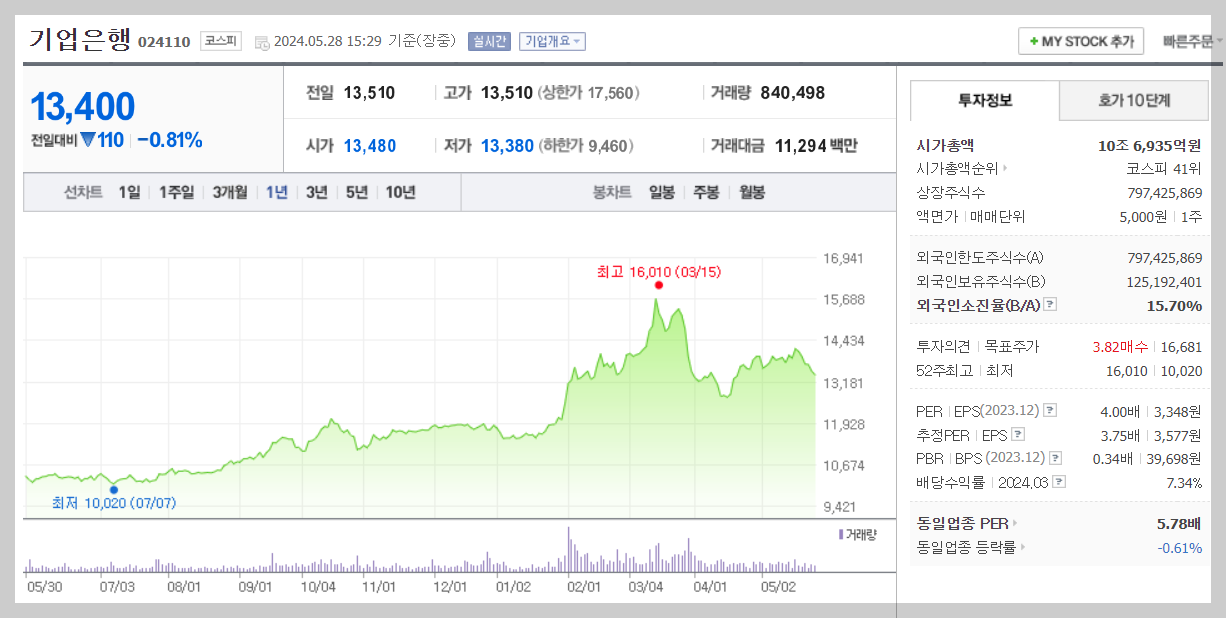1226x618 pixels.
Task: Open help icon next to 배당수익률 2024.03
Action: tap(1060, 482)
